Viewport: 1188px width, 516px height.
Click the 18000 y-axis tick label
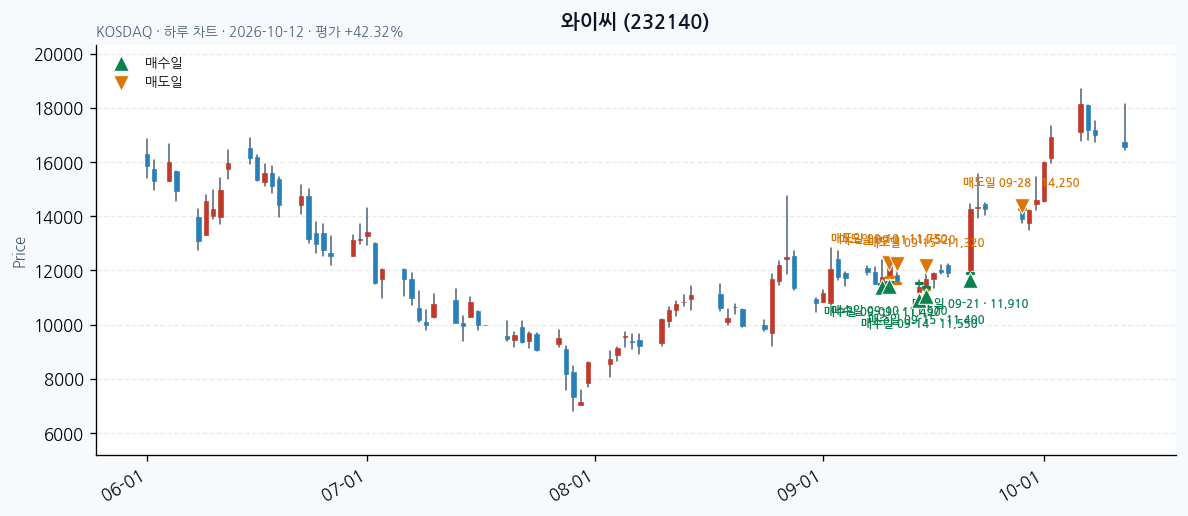pos(59,109)
